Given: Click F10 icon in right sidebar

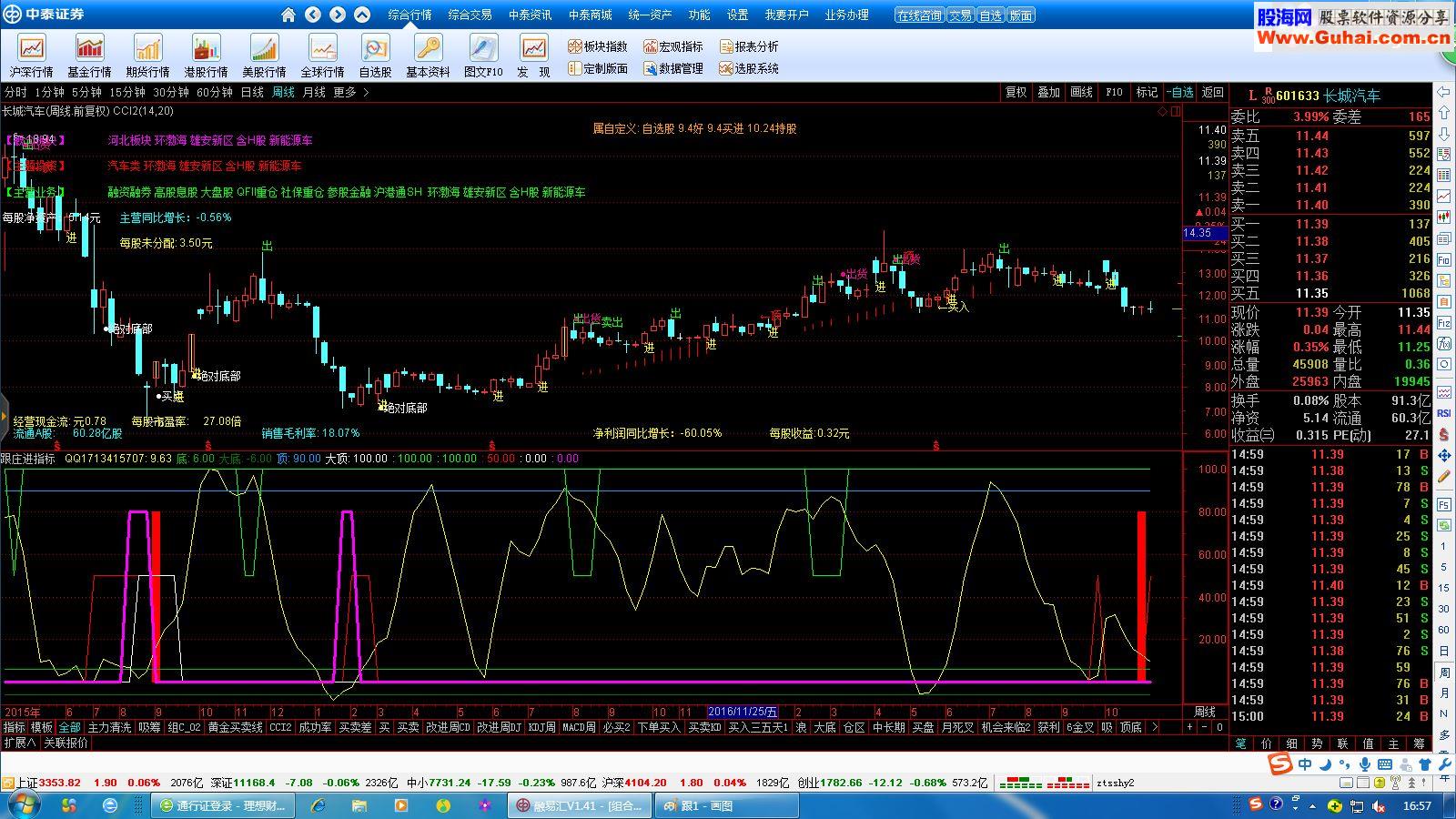Looking at the screenshot, I should point(1444,259).
